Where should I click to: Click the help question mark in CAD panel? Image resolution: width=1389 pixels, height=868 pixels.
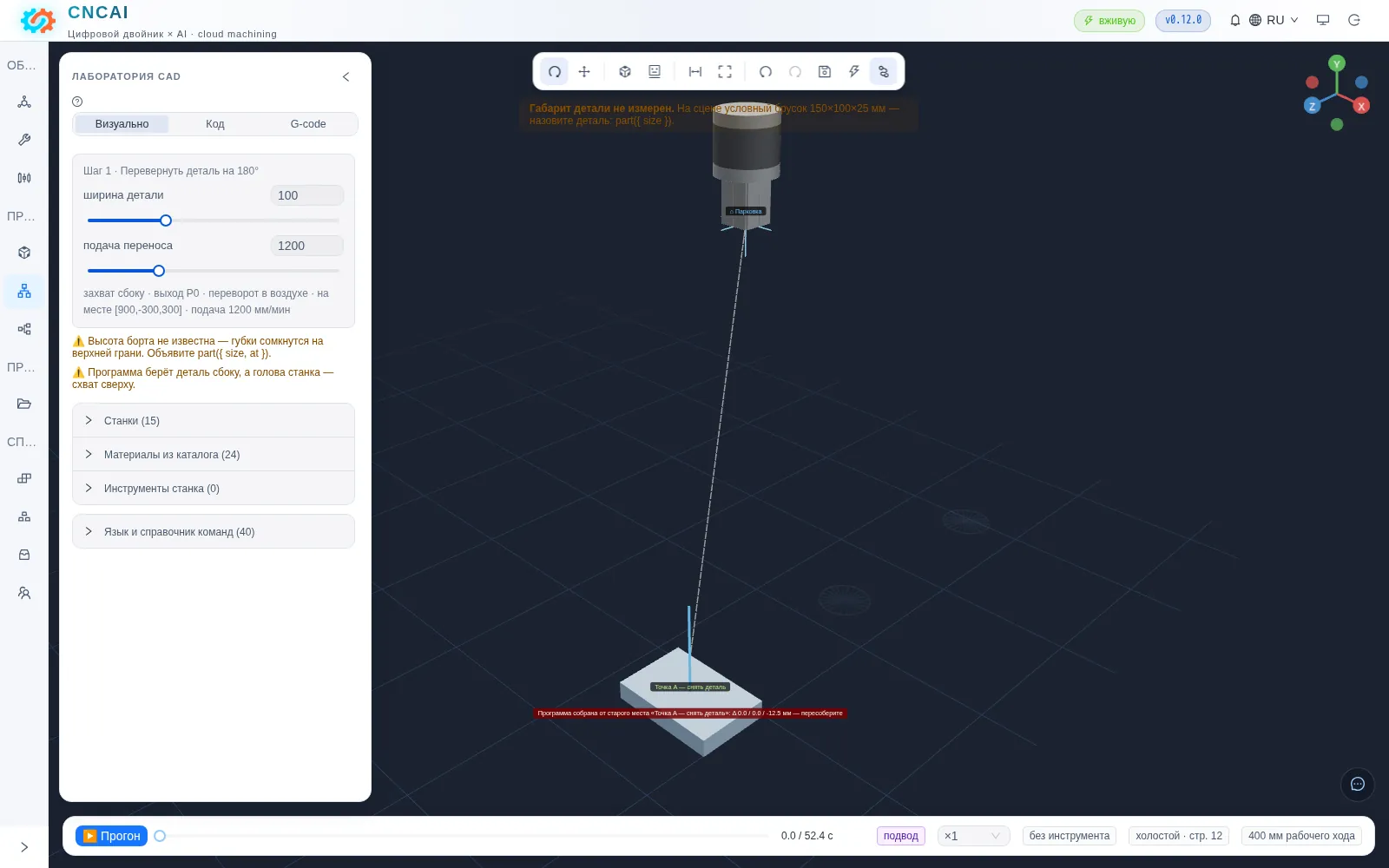click(x=77, y=102)
